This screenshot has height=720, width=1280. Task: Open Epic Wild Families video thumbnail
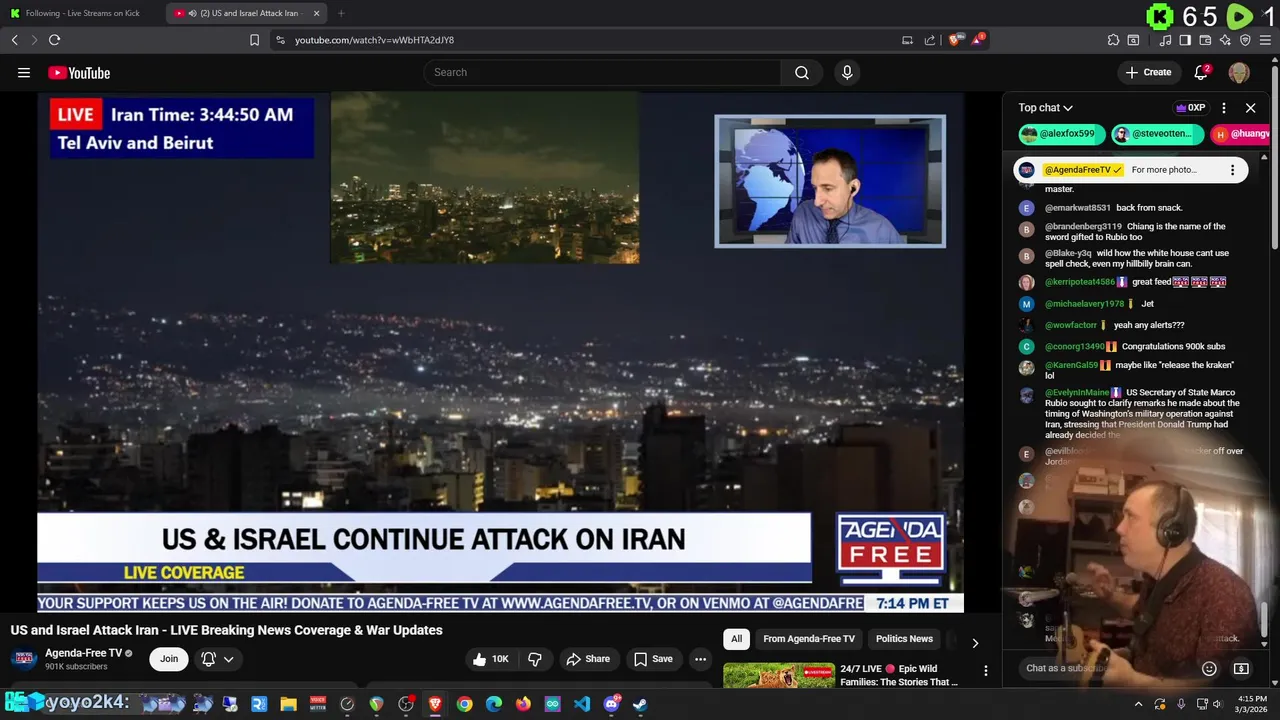pos(778,676)
